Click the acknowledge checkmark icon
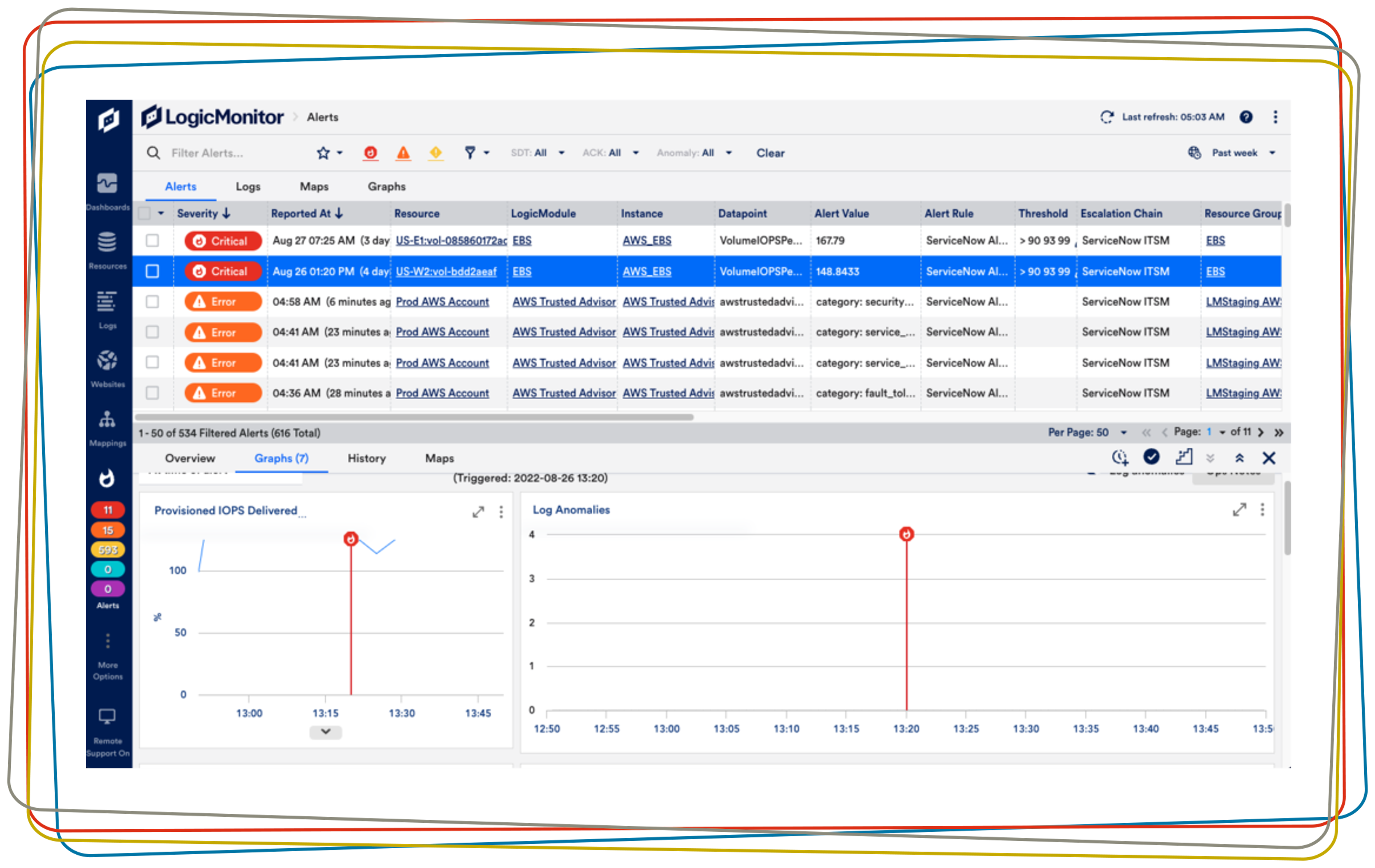The width and height of the screenshot is (1375, 868). [x=1152, y=457]
